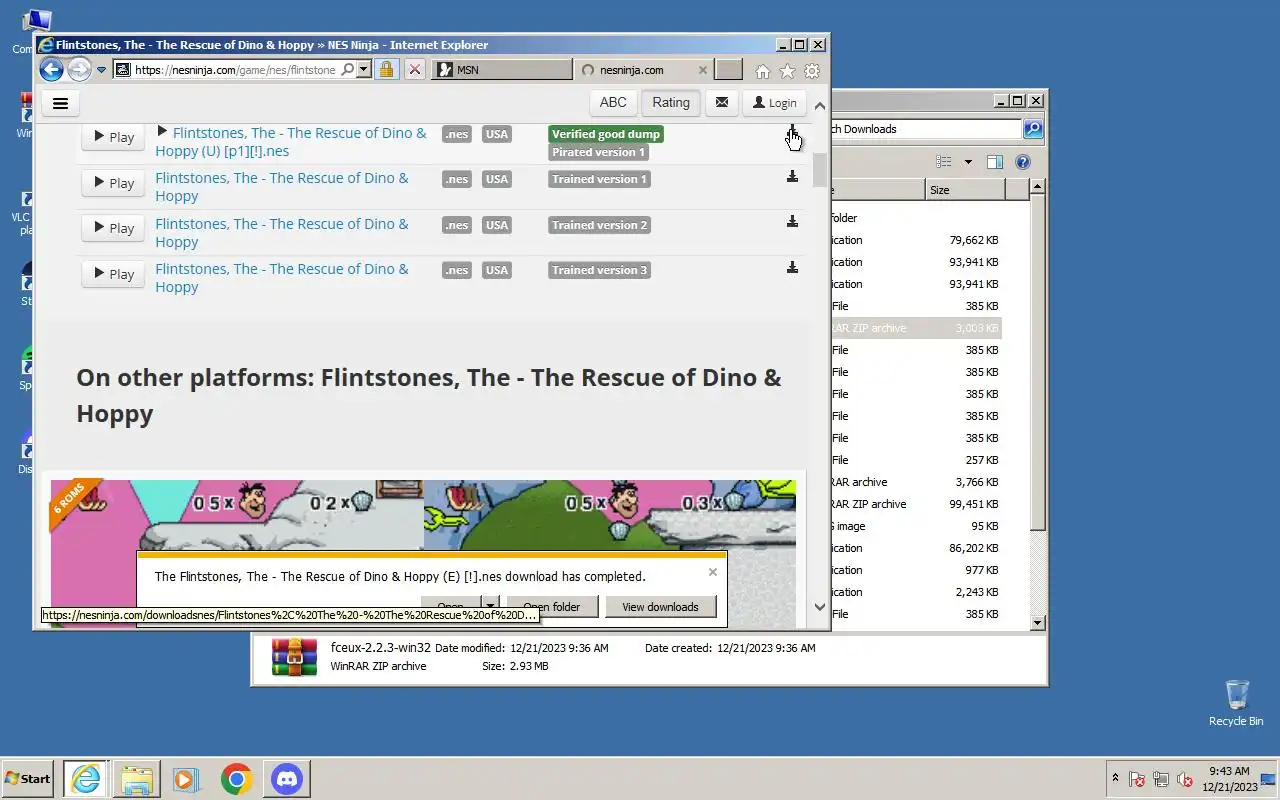Screen dimensions: 1280x800
Task: Download the Trained version 1 ROM
Action: click(792, 177)
